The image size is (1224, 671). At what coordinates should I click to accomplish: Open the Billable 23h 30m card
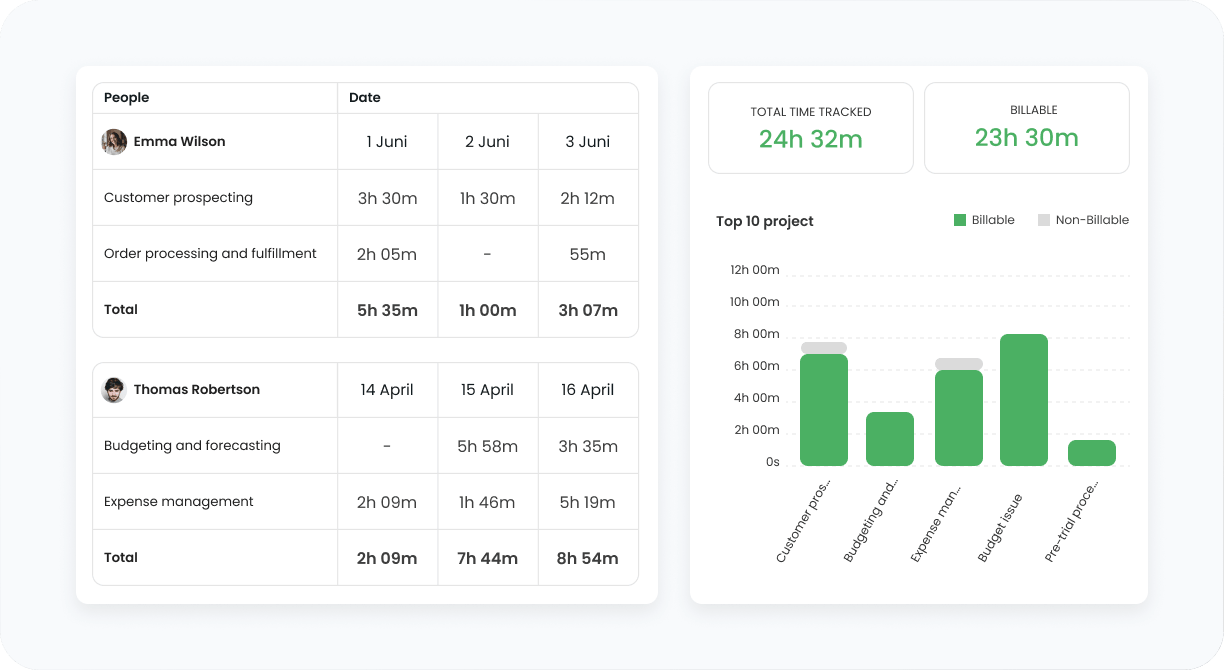pos(1027,128)
